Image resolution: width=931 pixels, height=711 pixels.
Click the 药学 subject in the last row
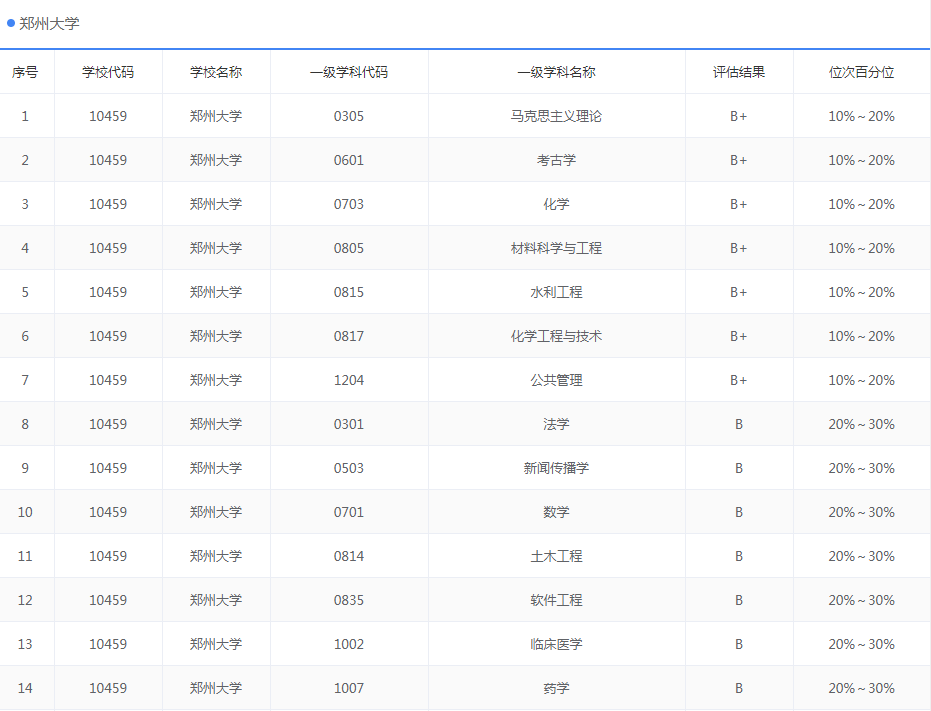556,687
